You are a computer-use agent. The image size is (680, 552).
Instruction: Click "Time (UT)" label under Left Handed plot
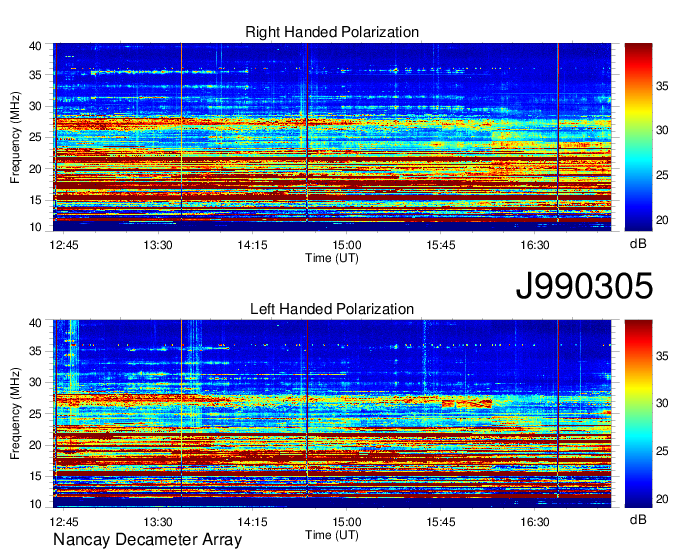point(332,535)
